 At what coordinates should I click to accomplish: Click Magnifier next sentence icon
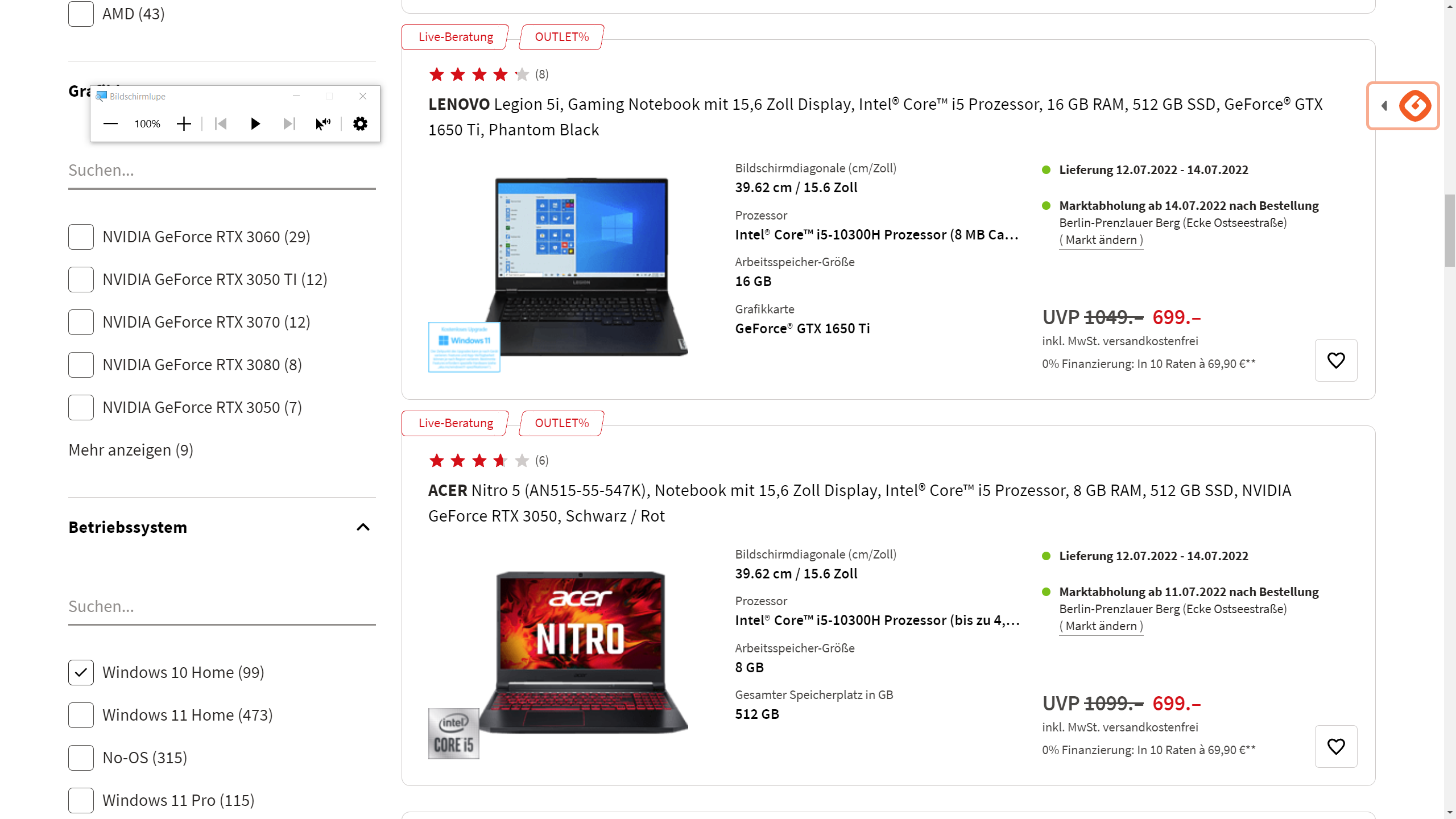pos(289,123)
